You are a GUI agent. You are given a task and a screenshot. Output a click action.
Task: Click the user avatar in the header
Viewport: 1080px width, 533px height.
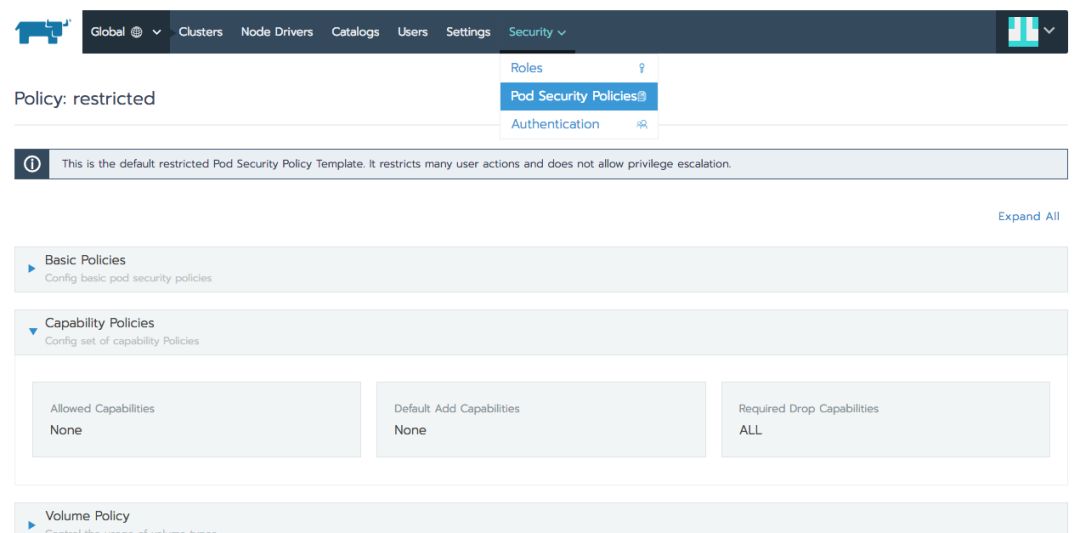click(1023, 32)
